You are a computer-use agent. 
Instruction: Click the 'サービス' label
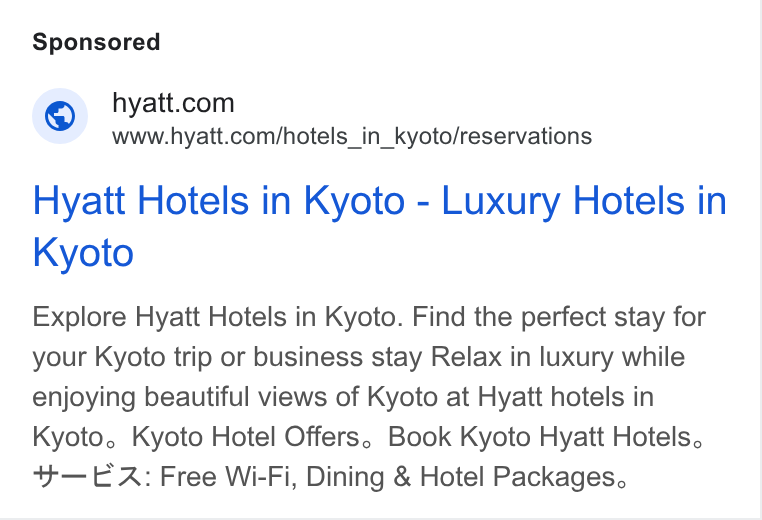(88, 476)
